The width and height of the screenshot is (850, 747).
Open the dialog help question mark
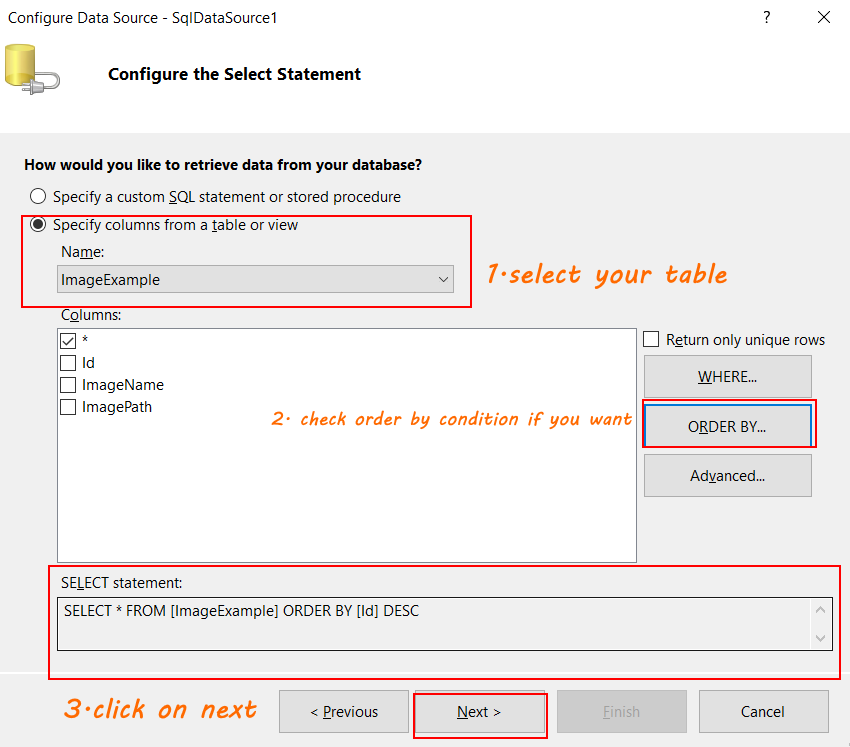click(766, 17)
